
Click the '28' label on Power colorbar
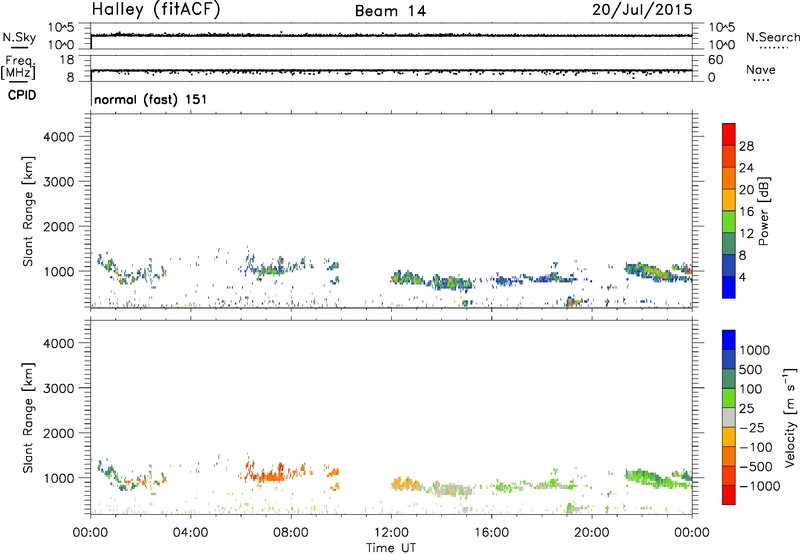(x=746, y=146)
